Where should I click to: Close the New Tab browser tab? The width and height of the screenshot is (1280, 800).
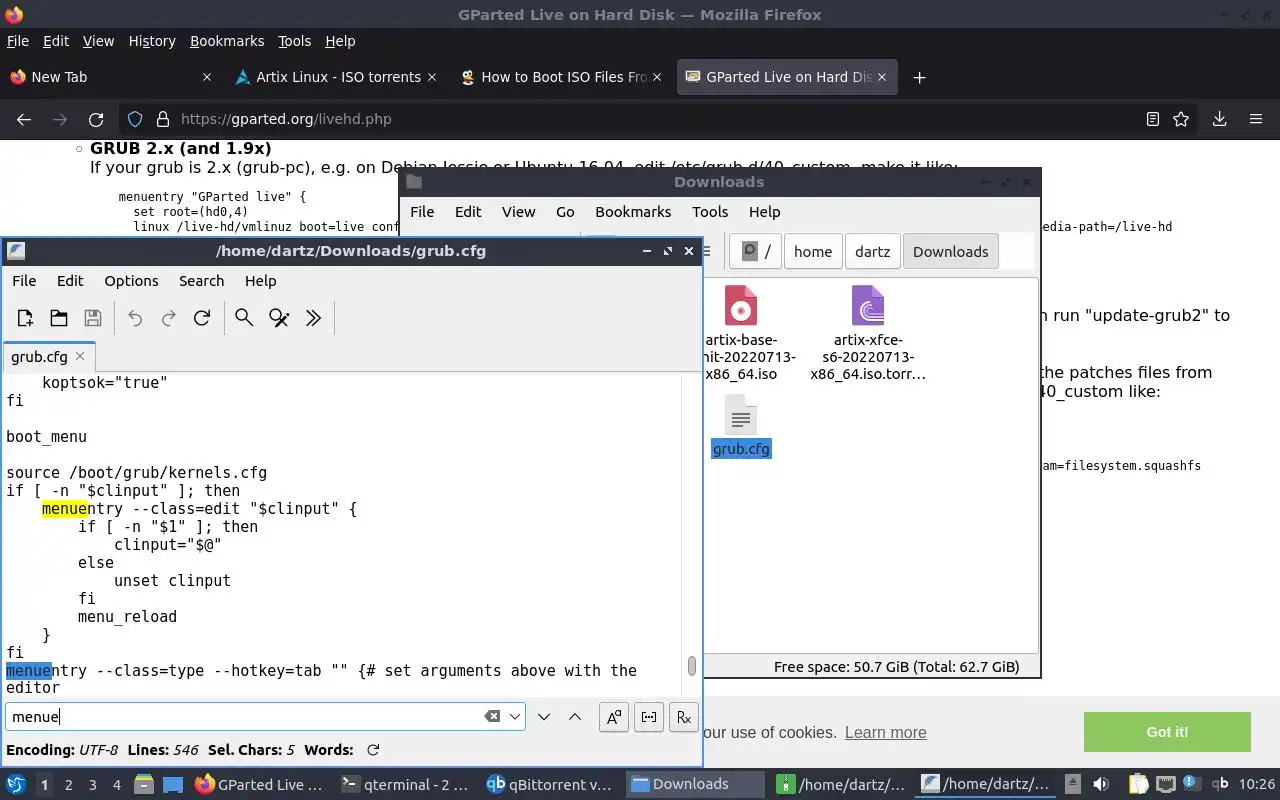coord(207,77)
